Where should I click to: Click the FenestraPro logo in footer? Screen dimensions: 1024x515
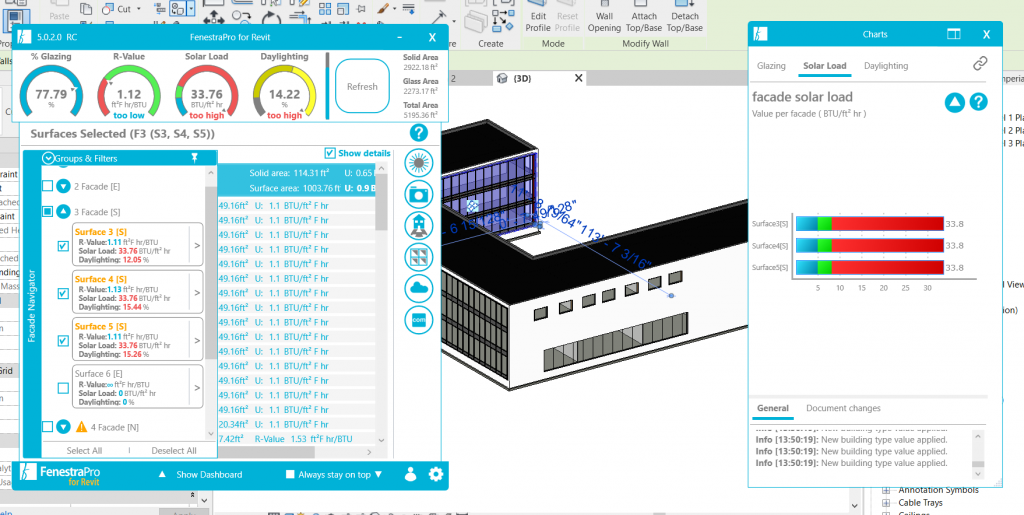click(59, 475)
